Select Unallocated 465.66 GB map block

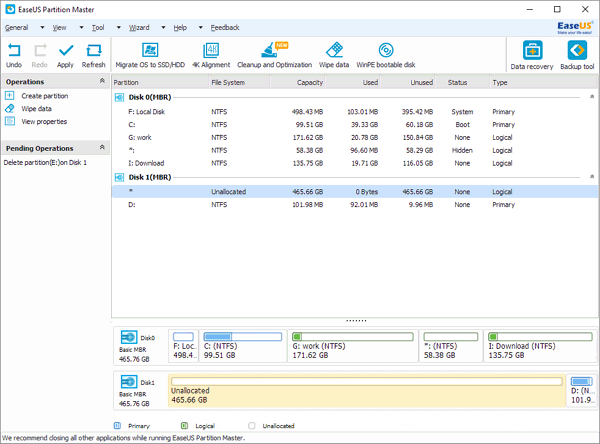[x=367, y=390]
